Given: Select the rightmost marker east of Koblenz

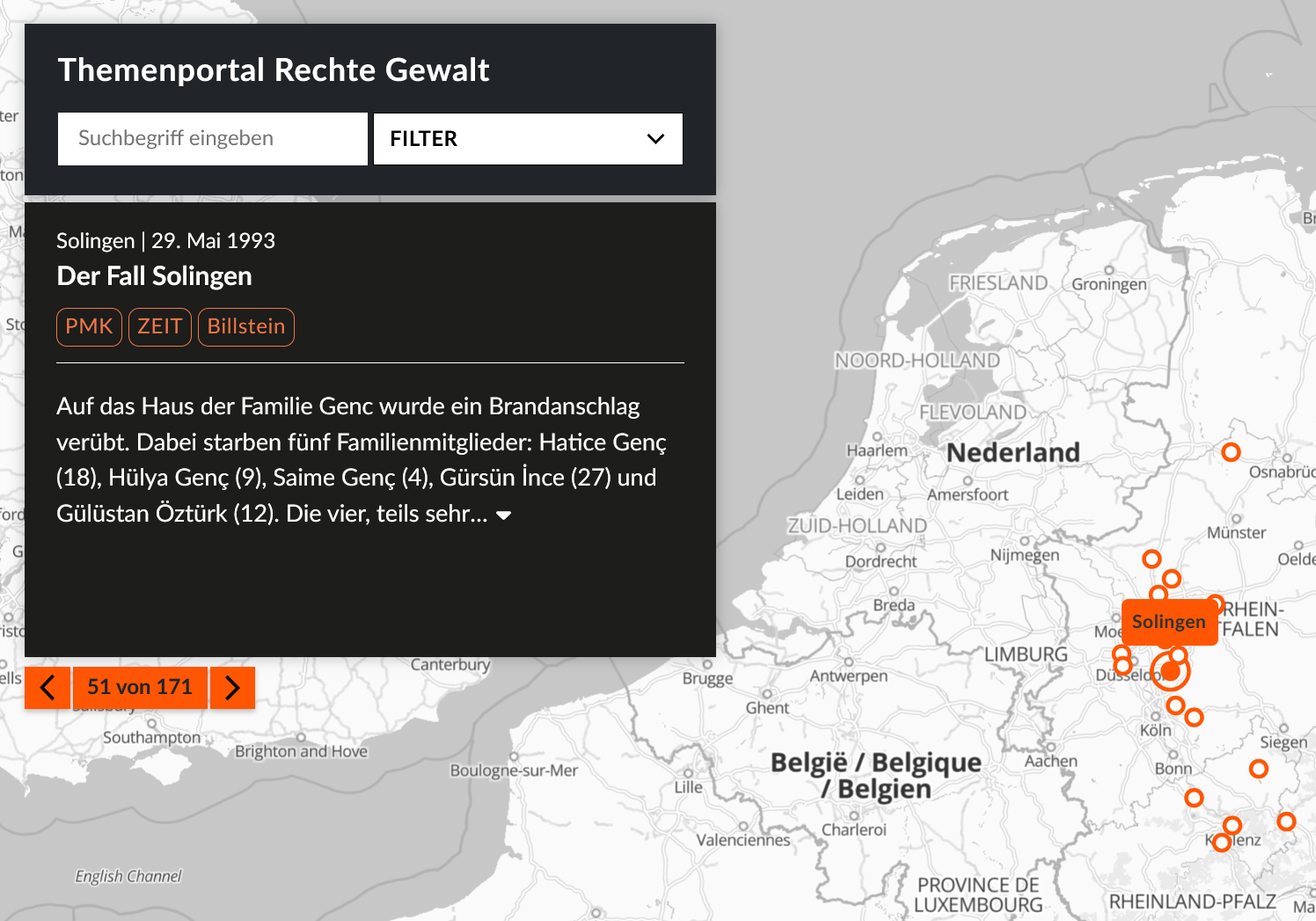Looking at the screenshot, I should [x=1286, y=822].
